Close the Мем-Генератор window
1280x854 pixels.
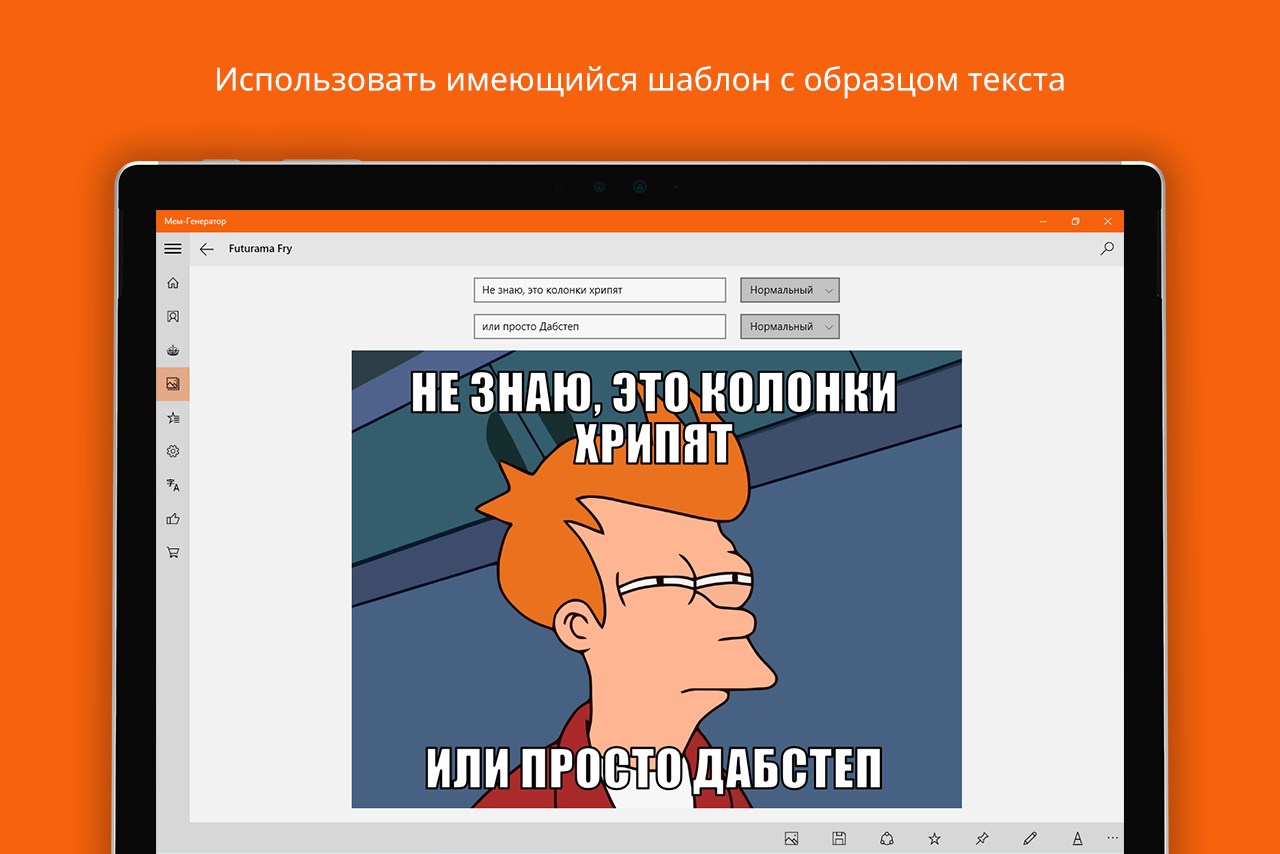(x=1107, y=221)
